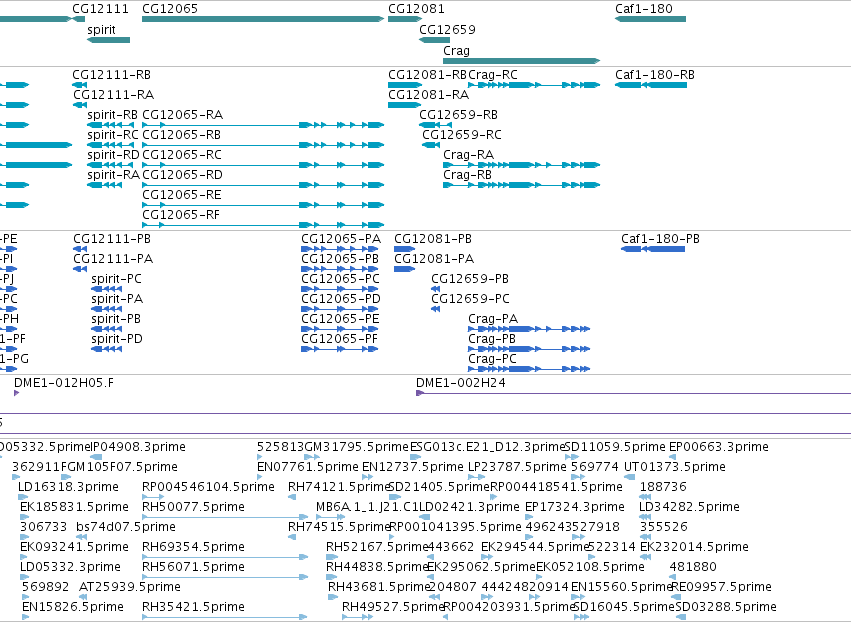Click EST EP00663.3prime
This screenshot has width=851, height=622.
(719, 447)
